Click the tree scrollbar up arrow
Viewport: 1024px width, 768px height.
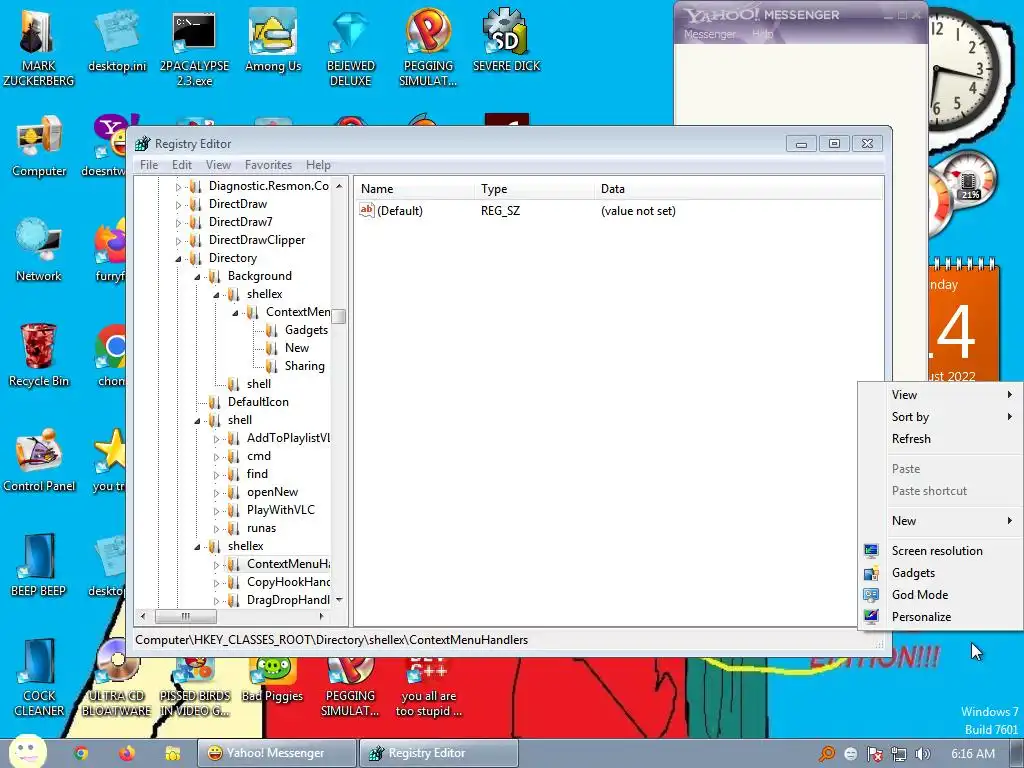click(339, 186)
